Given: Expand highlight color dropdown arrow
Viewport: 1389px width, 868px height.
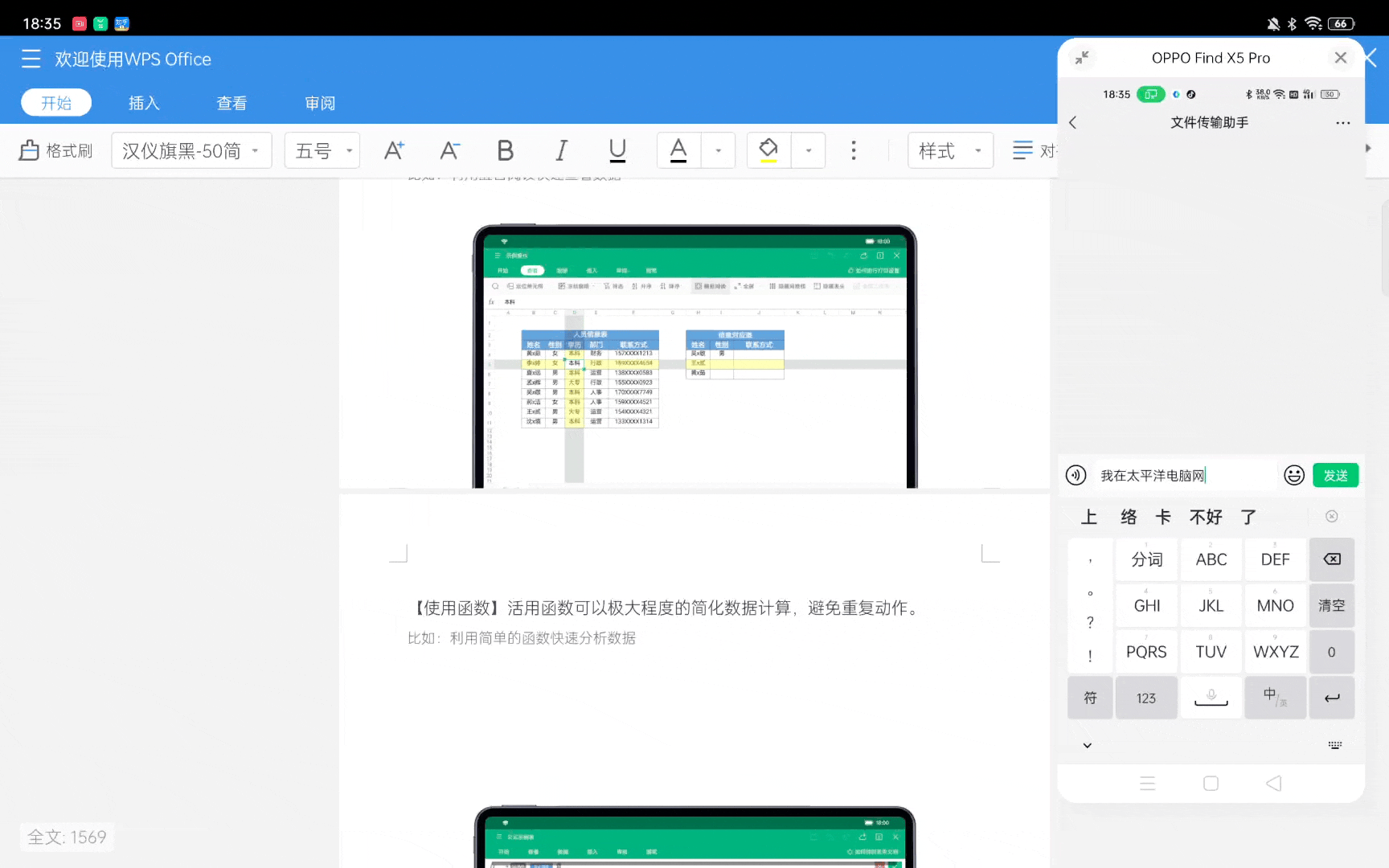Looking at the screenshot, I should pos(809,150).
